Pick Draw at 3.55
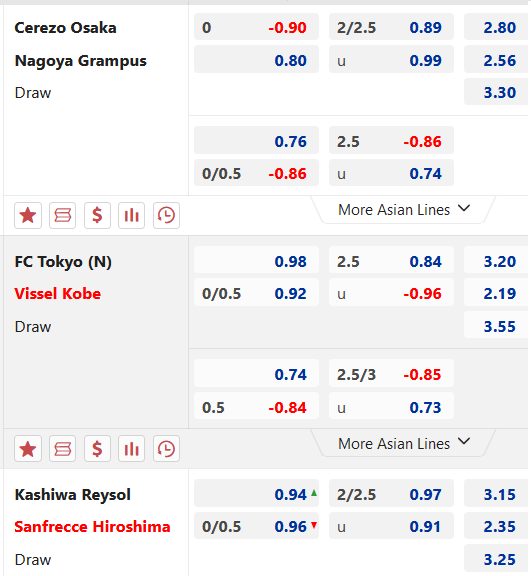 point(496,325)
